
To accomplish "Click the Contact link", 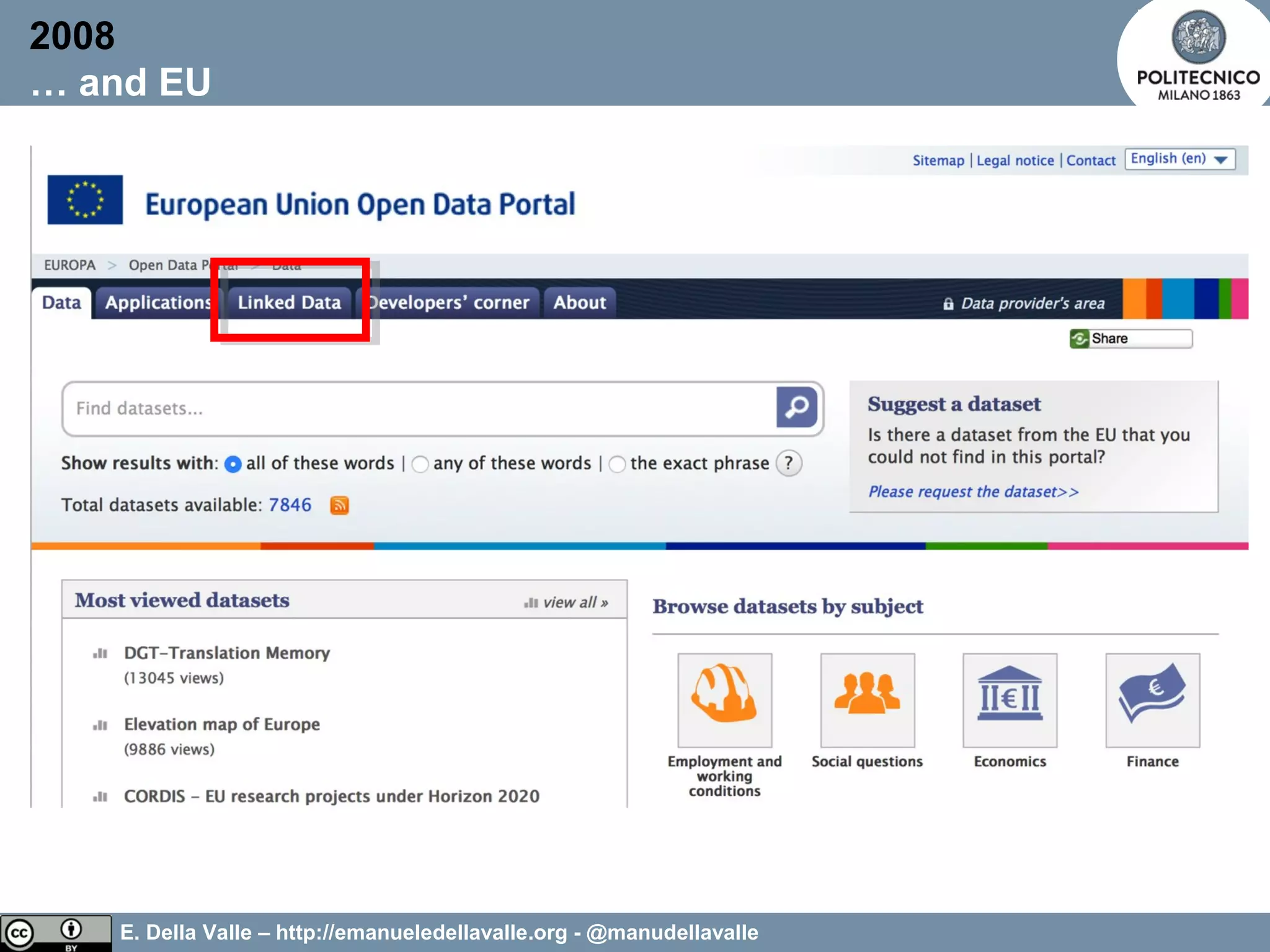I will point(1091,161).
